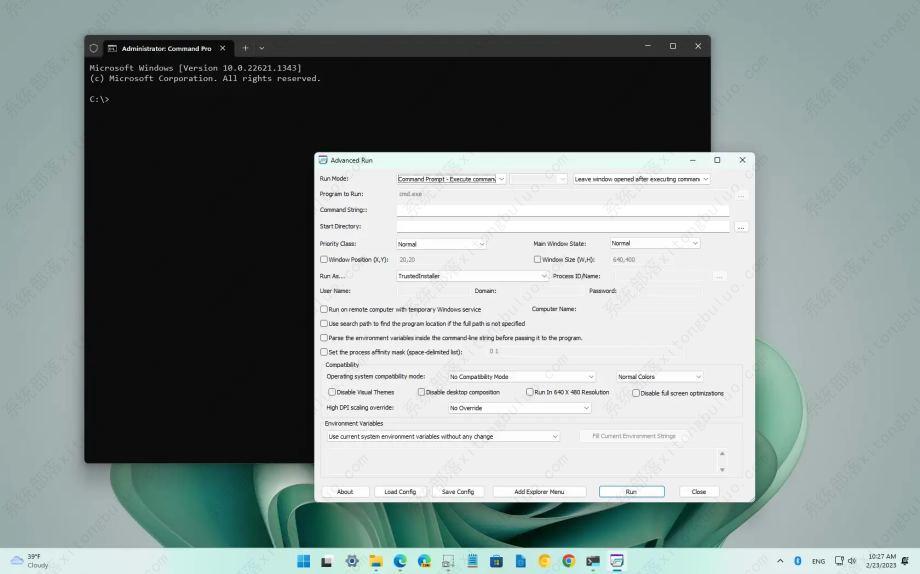
Task: Toggle Run in 640 X 480 Resolution
Action: tap(530, 392)
